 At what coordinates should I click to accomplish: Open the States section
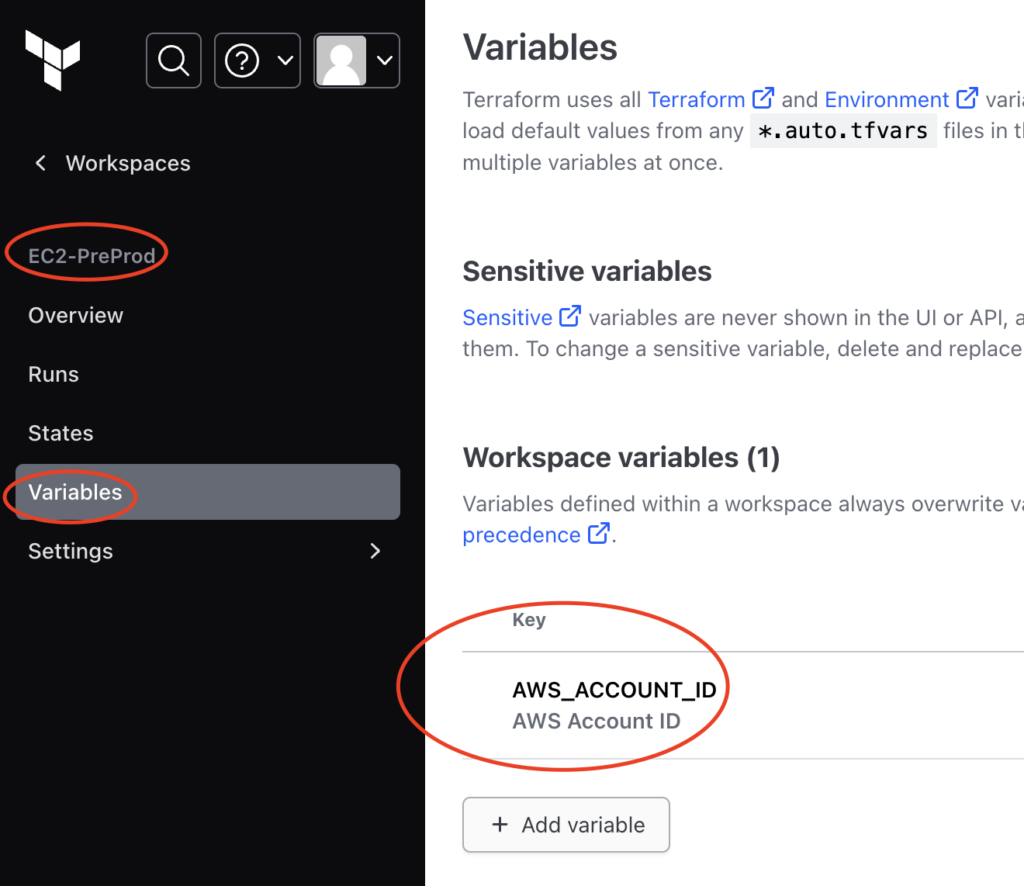click(61, 433)
